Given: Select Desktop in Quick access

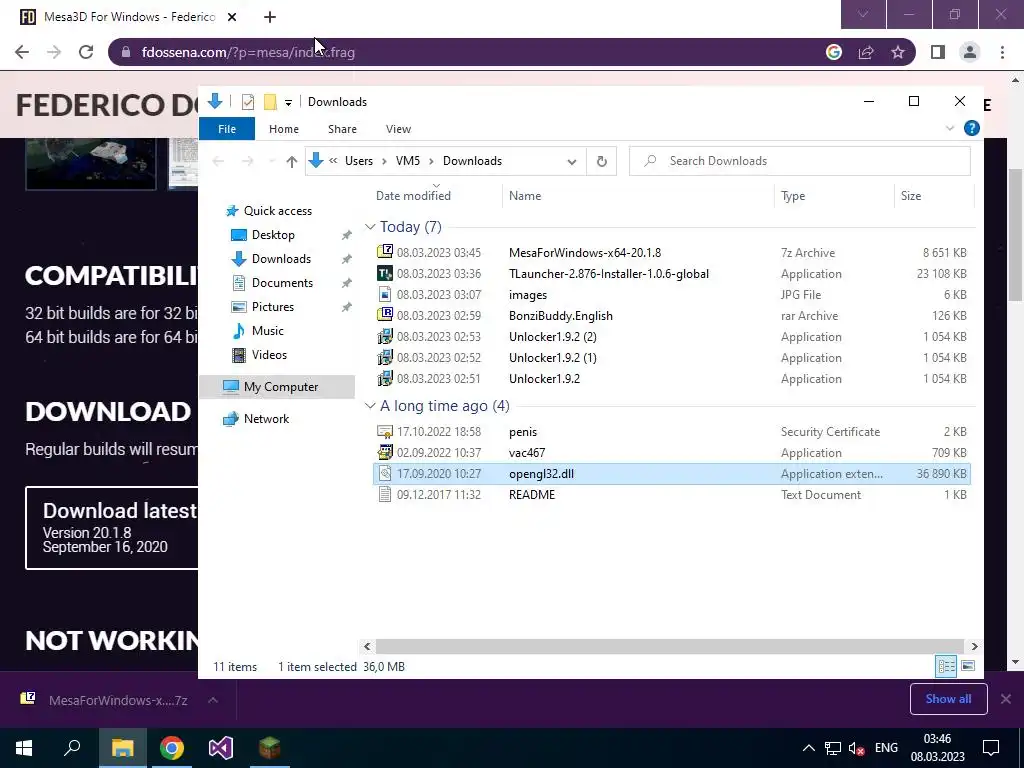Looking at the screenshot, I should [x=273, y=234].
